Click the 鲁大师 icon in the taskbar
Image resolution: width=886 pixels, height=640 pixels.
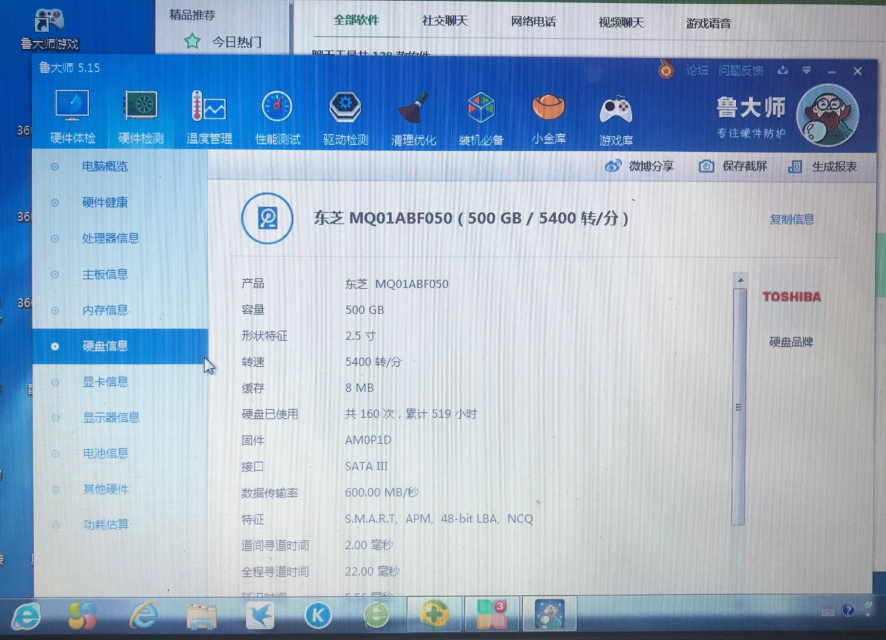pyautogui.click(x=550, y=613)
